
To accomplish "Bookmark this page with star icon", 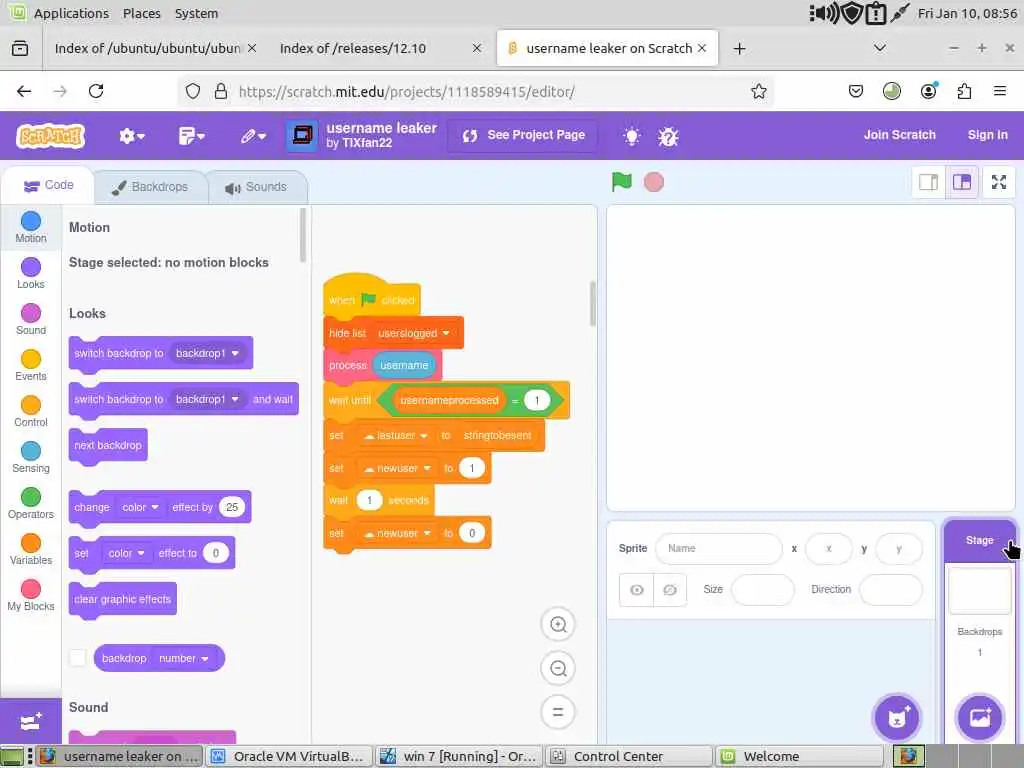I will [758, 91].
